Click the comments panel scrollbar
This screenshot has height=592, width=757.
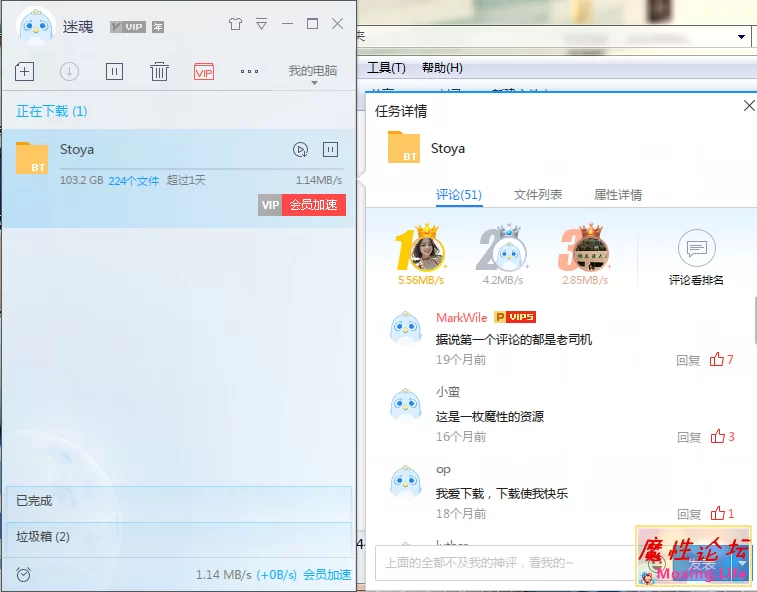tap(755, 321)
